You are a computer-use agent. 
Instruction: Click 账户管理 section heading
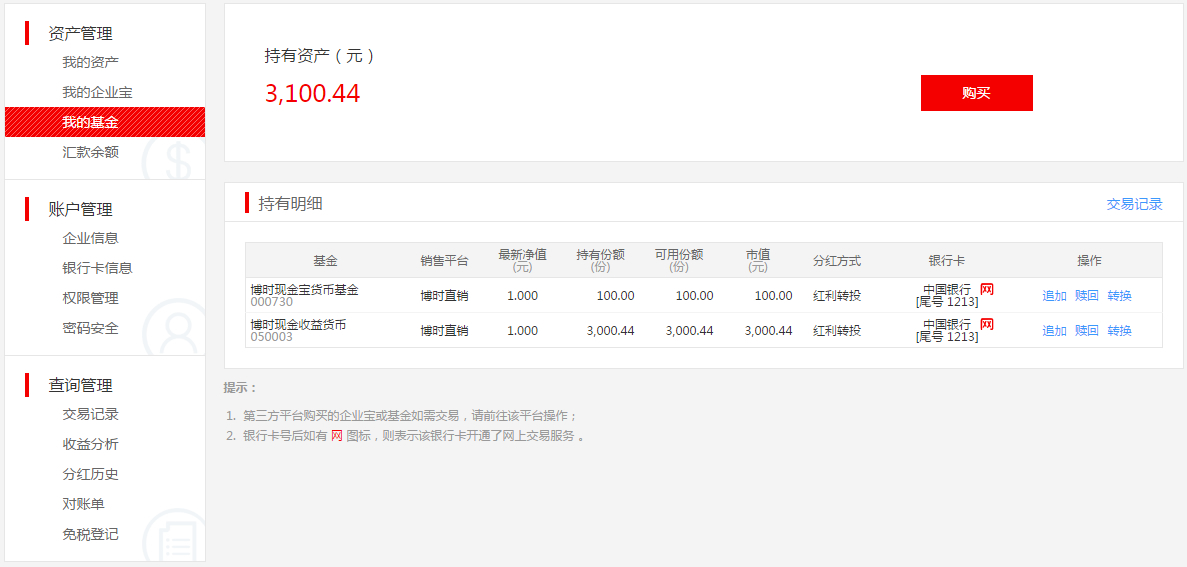click(x=80, y=209)
